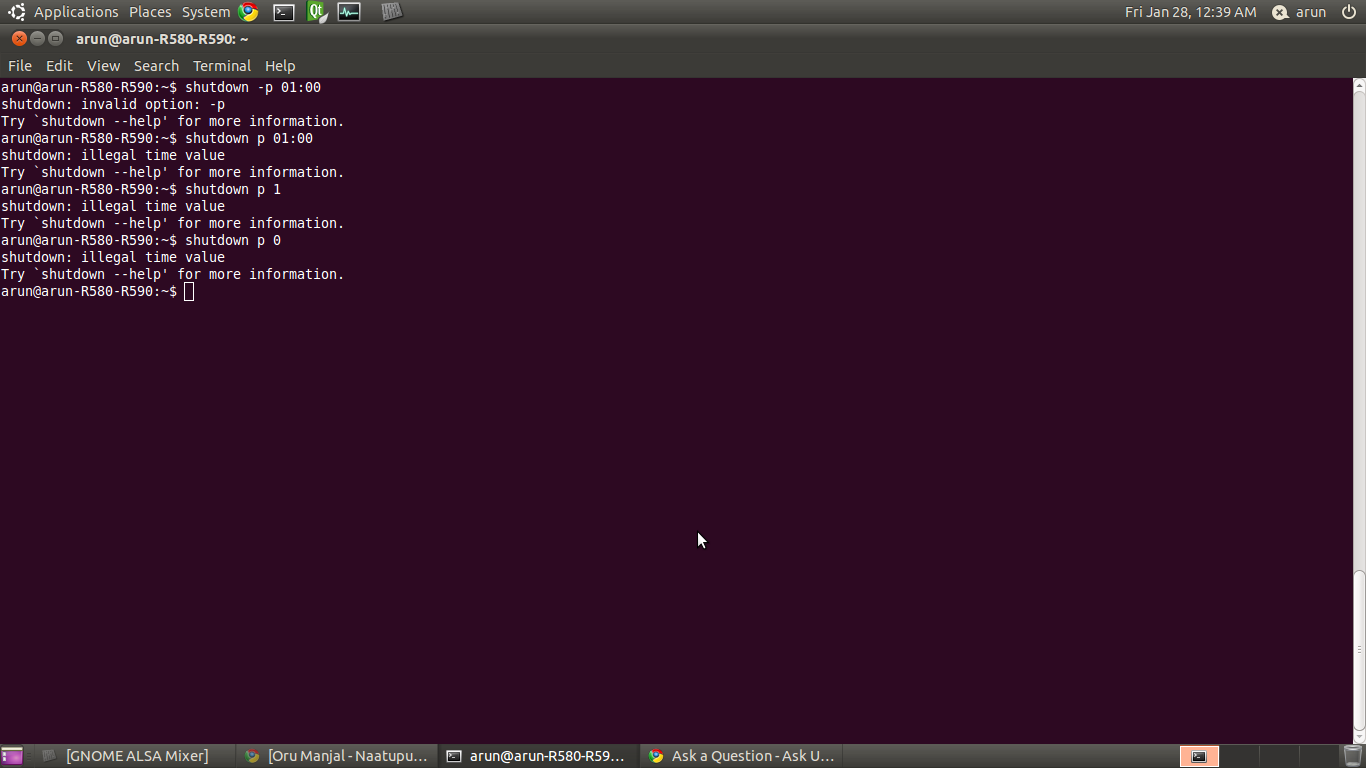Open the power shutdown menu icon
The width and height of the screenshot is (1366, 768).
click(x=1349, y=12)
